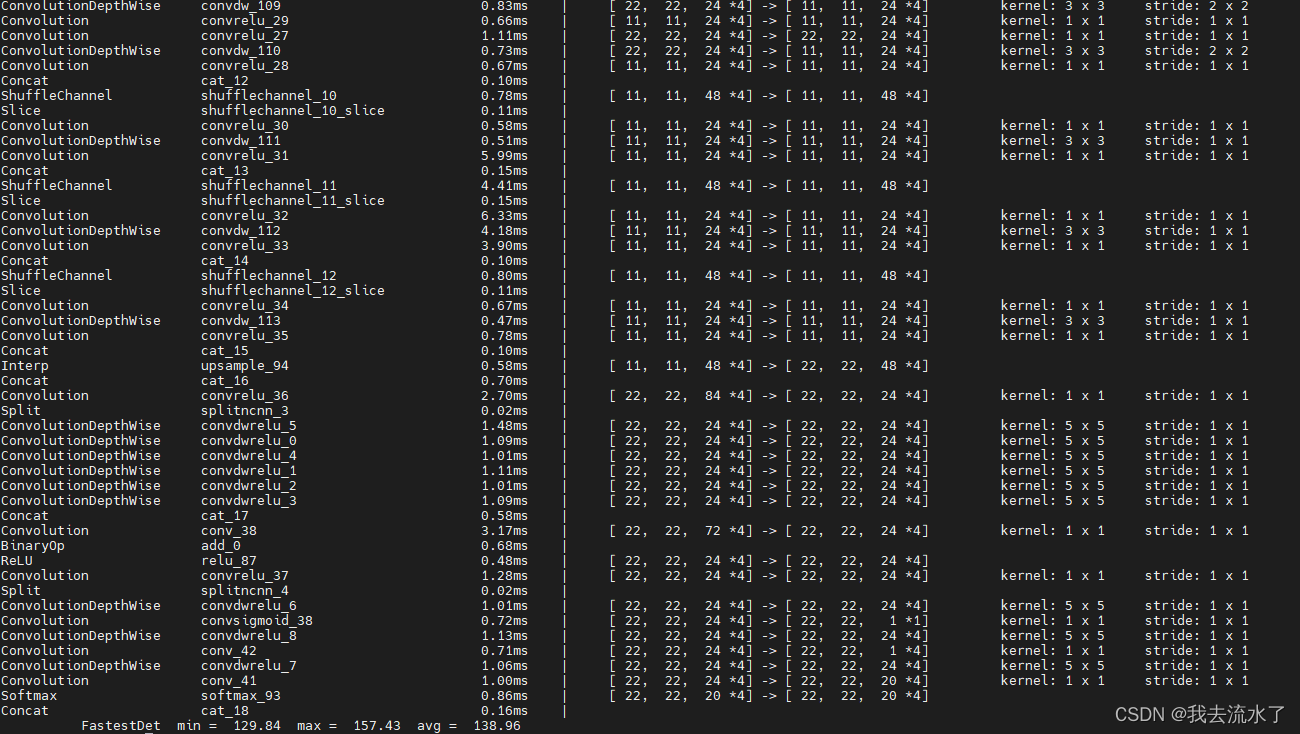The height and width of the screenshot is (734, 1300).
Task: Click the max value 157.43
Action: click(377, 726)
